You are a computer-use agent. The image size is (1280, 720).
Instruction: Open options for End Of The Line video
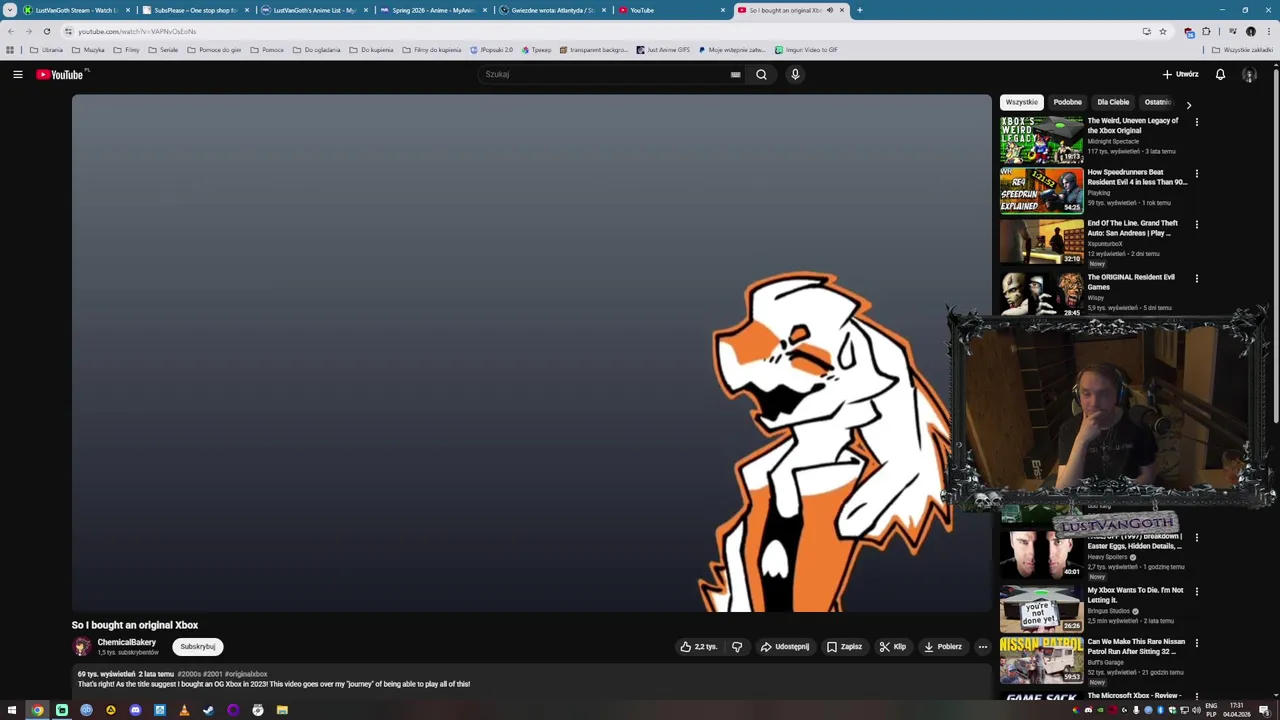[x=1197, y=225]
